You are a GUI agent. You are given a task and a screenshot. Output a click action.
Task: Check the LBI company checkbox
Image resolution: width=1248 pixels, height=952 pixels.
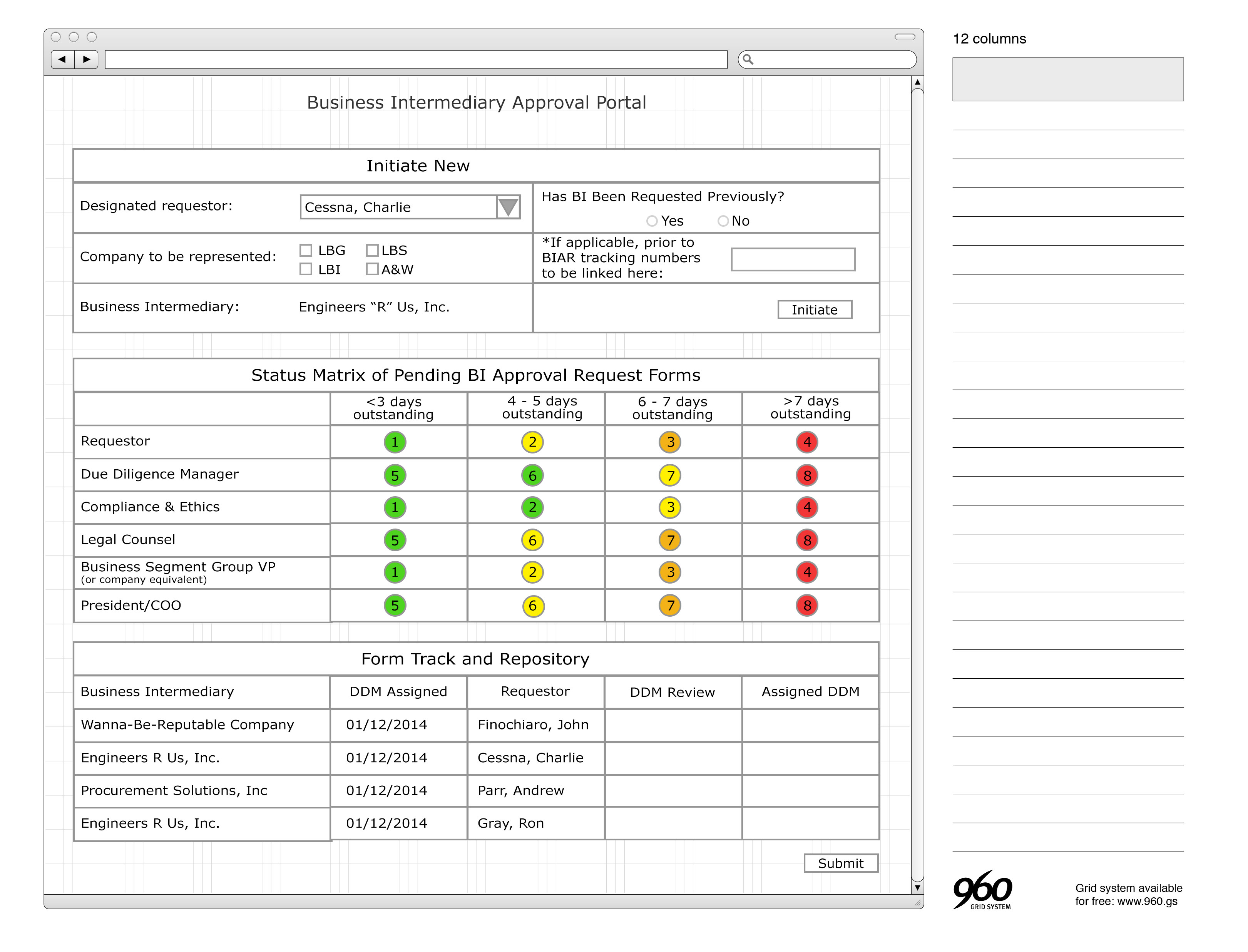point(306,269)
